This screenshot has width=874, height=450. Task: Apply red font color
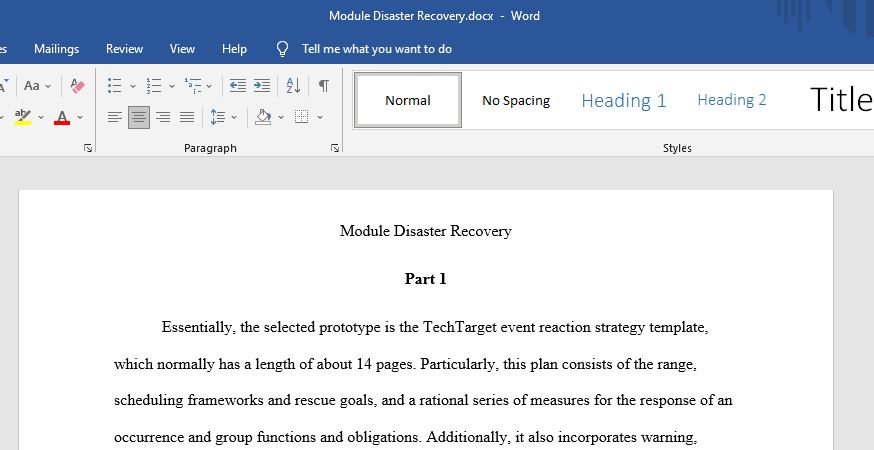pyautogui.click(x=62, y=117)
